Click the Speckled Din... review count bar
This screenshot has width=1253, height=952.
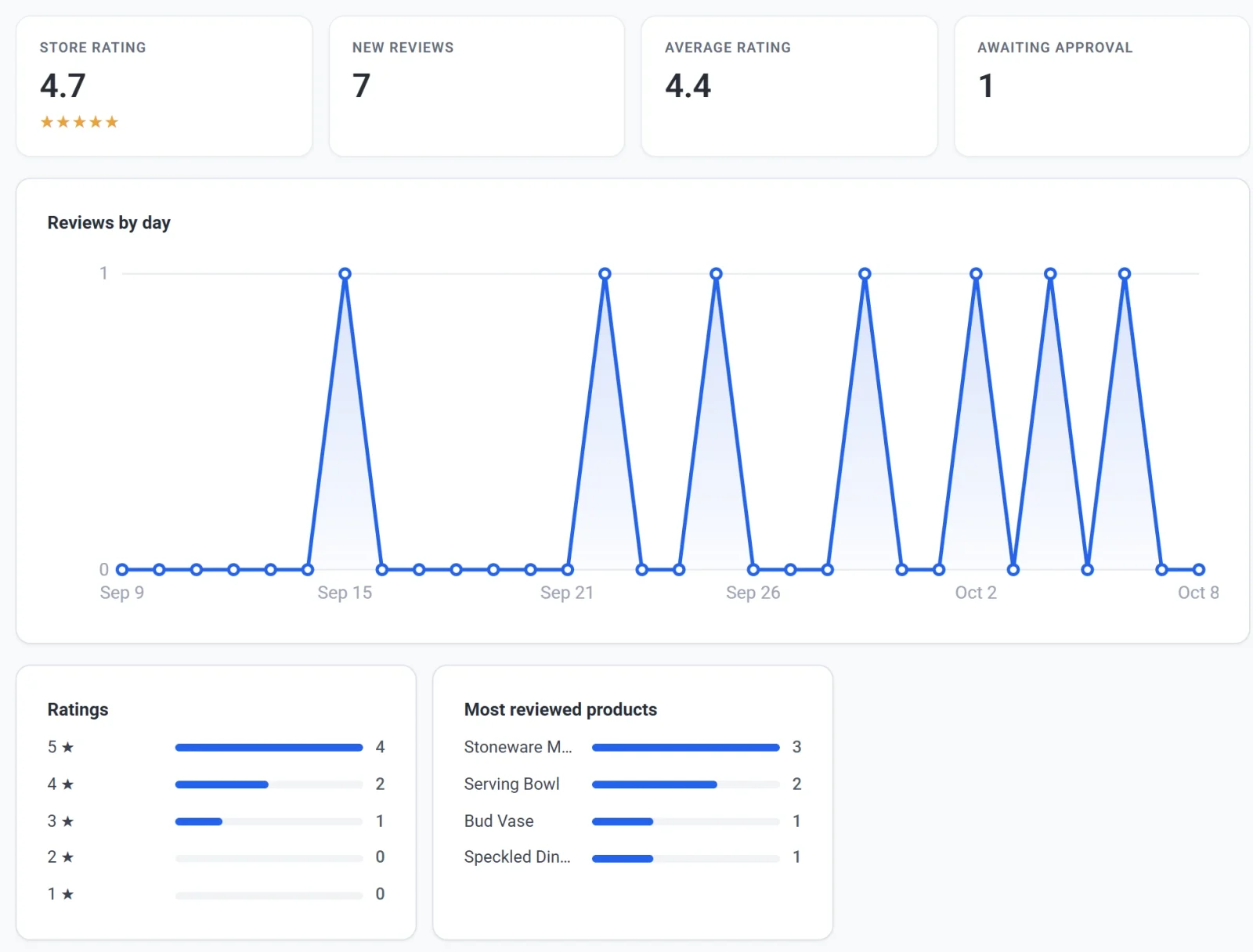[x=685, y=858]
